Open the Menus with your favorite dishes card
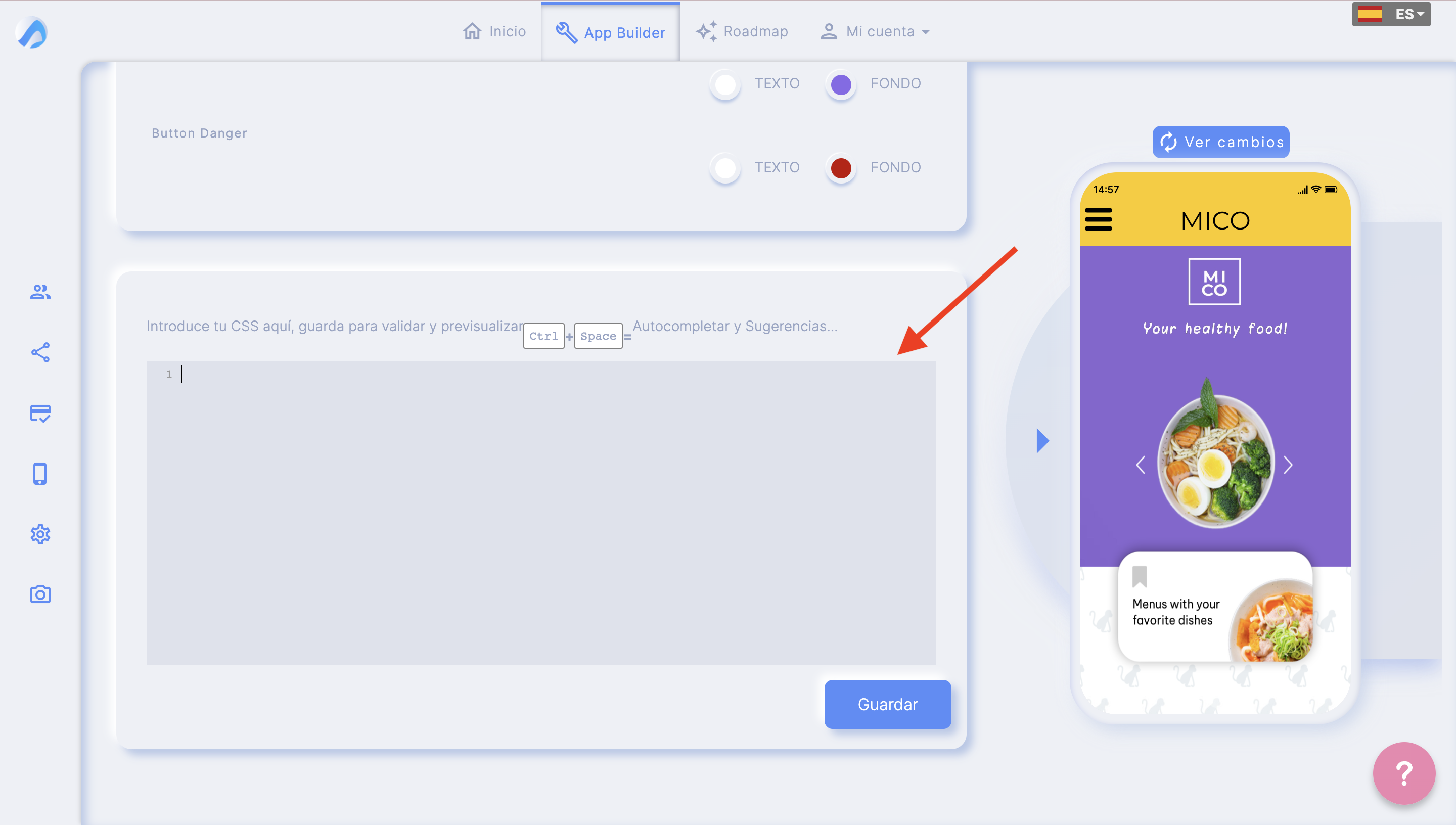The width and height of the screenshot is (1456, 825). click(x=1215, y=606)
